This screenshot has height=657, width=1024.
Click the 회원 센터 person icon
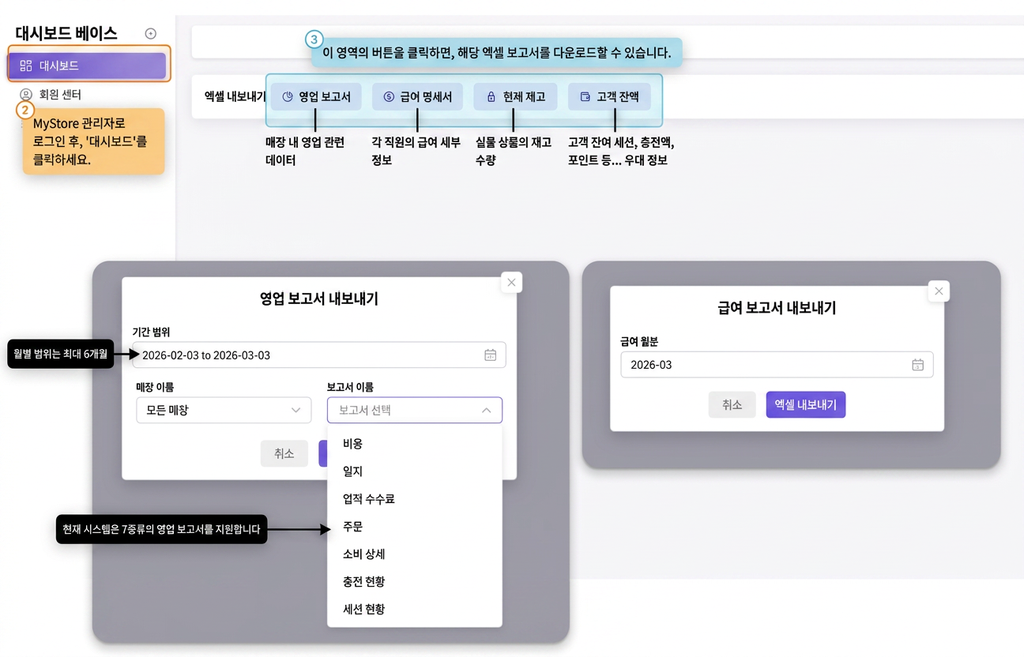click(x=26, y=94)
